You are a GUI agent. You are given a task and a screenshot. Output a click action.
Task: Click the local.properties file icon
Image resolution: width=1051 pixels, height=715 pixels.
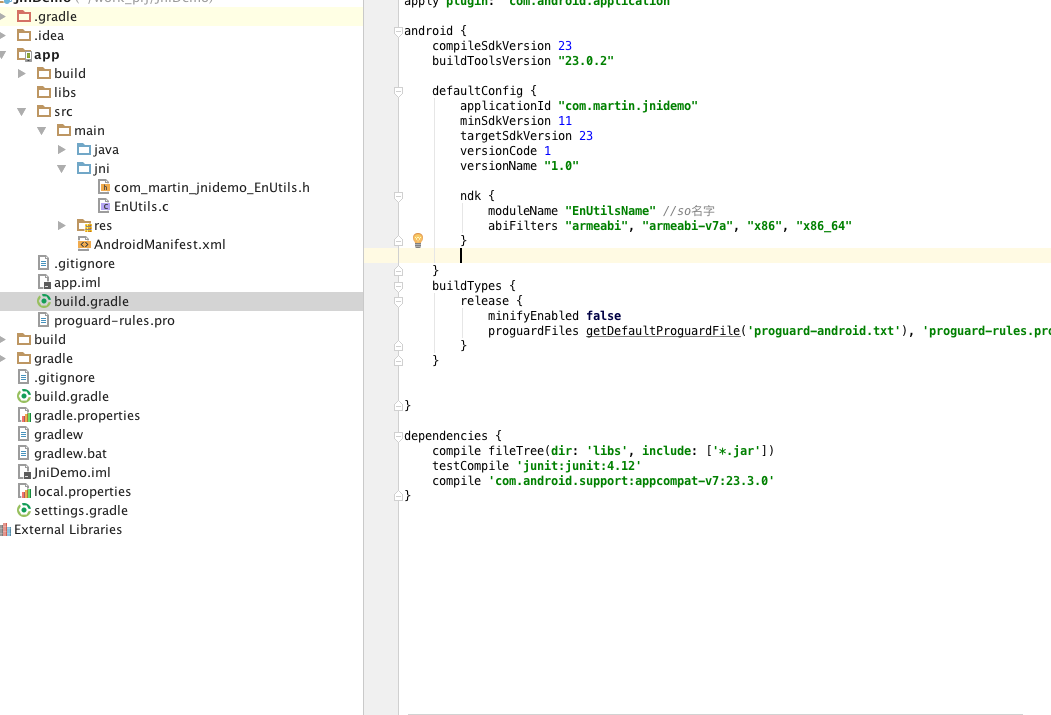coord(24,491)
